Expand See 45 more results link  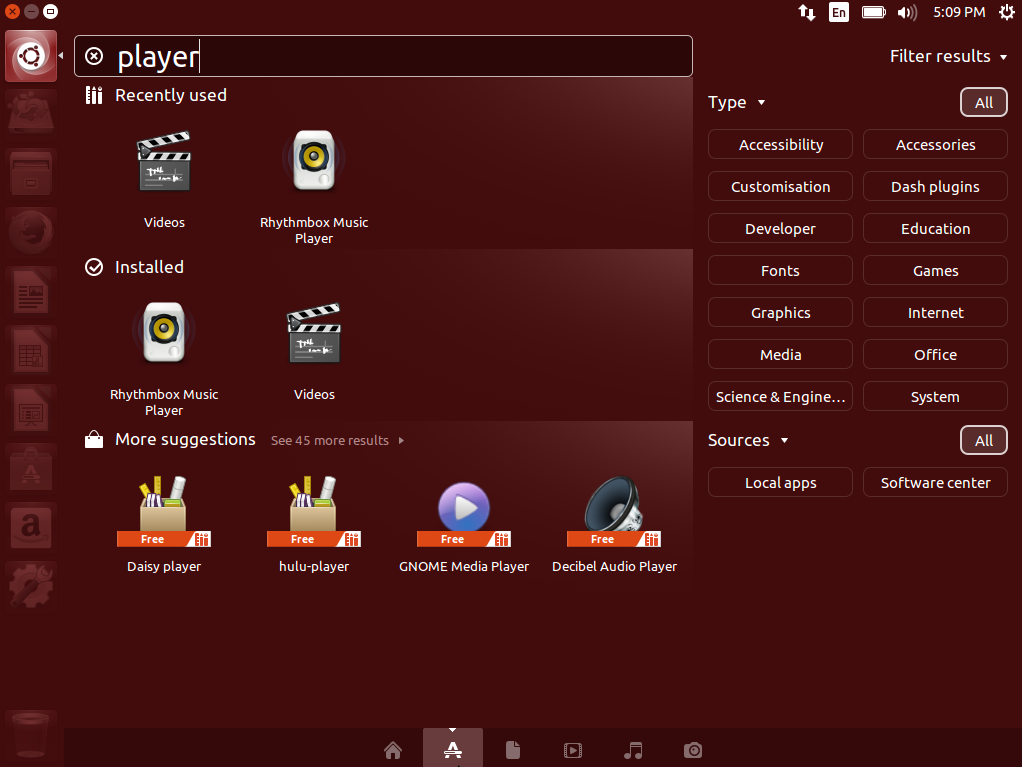point(337,440)
